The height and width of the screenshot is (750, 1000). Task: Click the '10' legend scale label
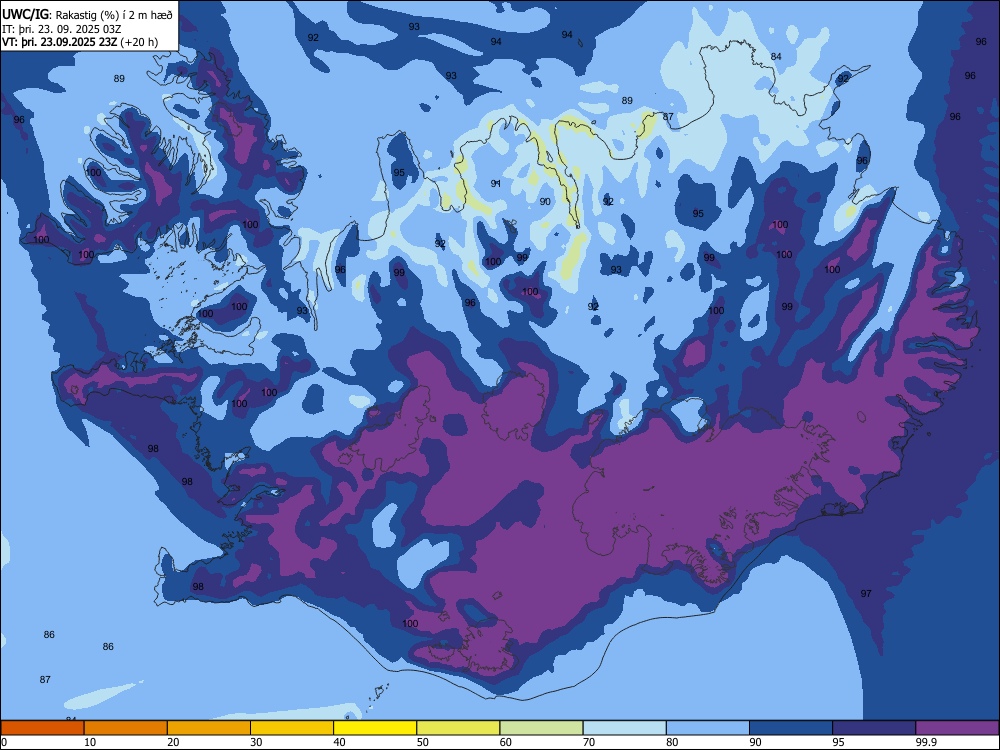point(90,742)
